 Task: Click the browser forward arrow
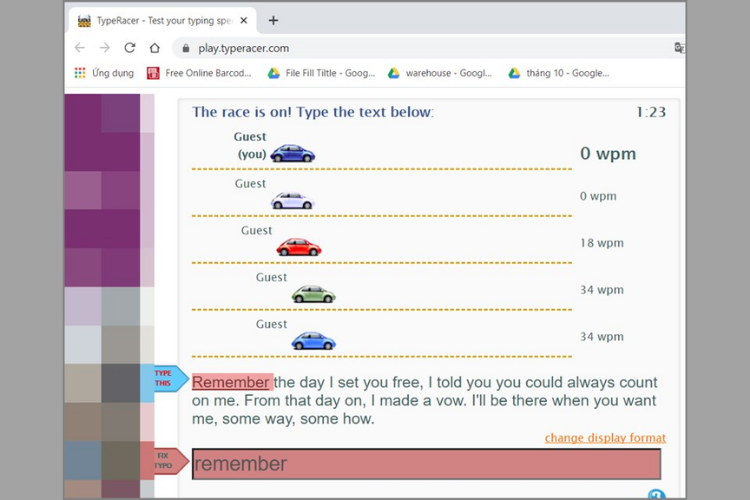105,48
